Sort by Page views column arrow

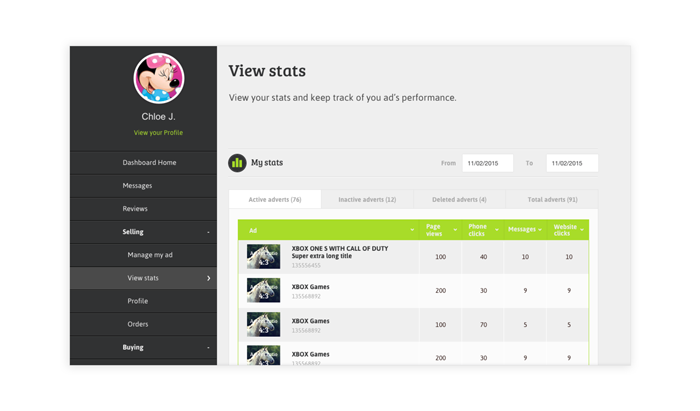(455, 230)
